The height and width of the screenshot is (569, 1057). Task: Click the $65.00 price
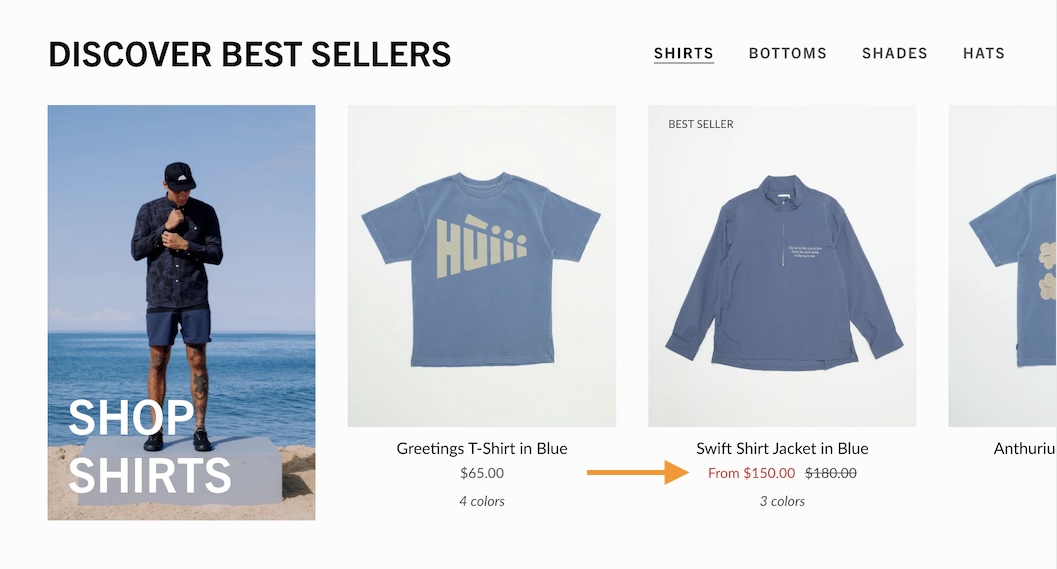(x=481, y=473)
